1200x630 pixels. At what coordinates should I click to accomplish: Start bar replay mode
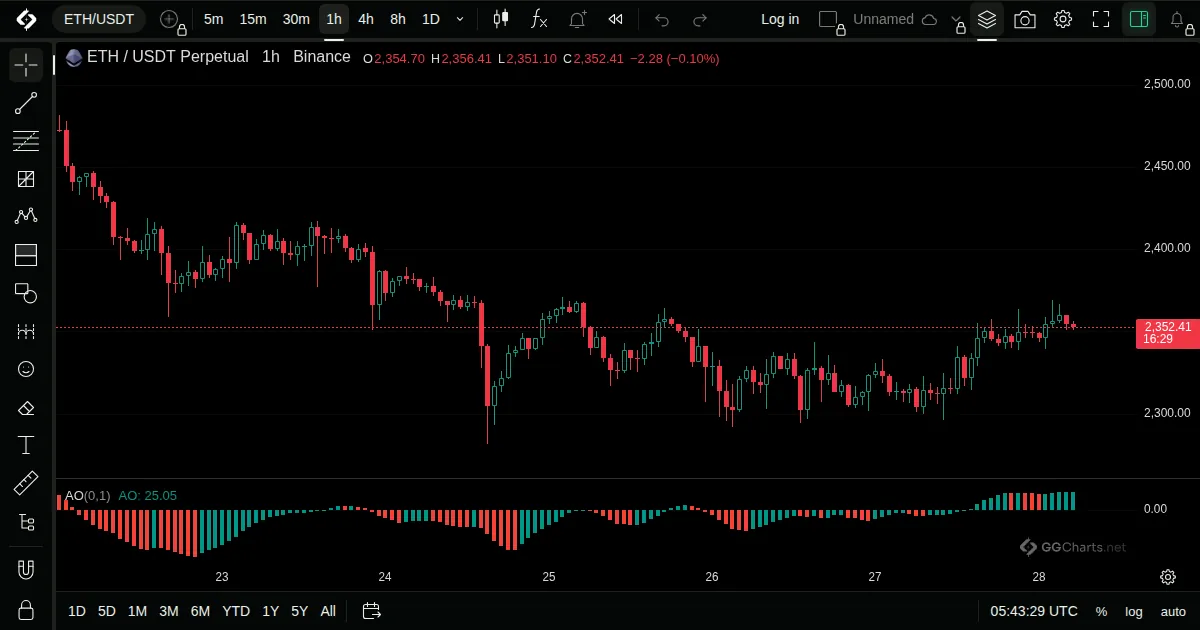point(616,19)
